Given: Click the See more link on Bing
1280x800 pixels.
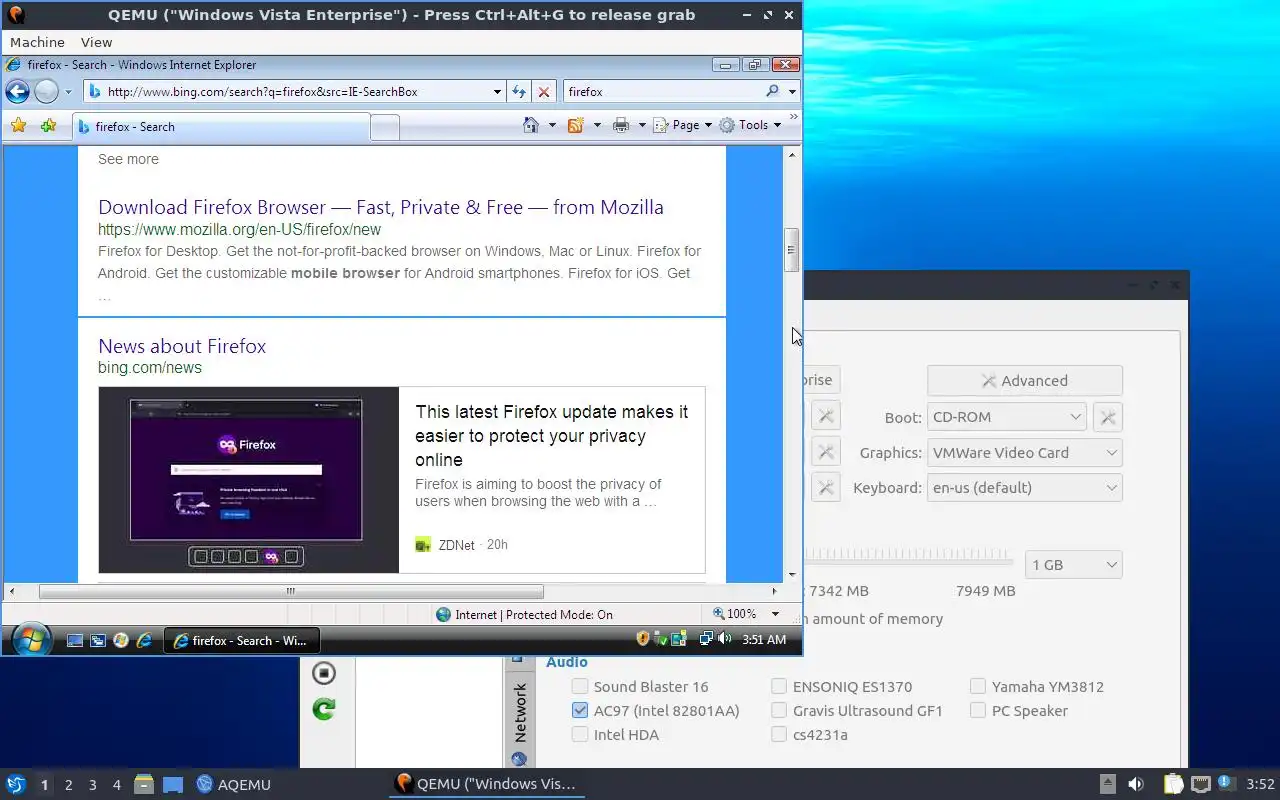Looking at the screenshot, I should tap(128, 159).
